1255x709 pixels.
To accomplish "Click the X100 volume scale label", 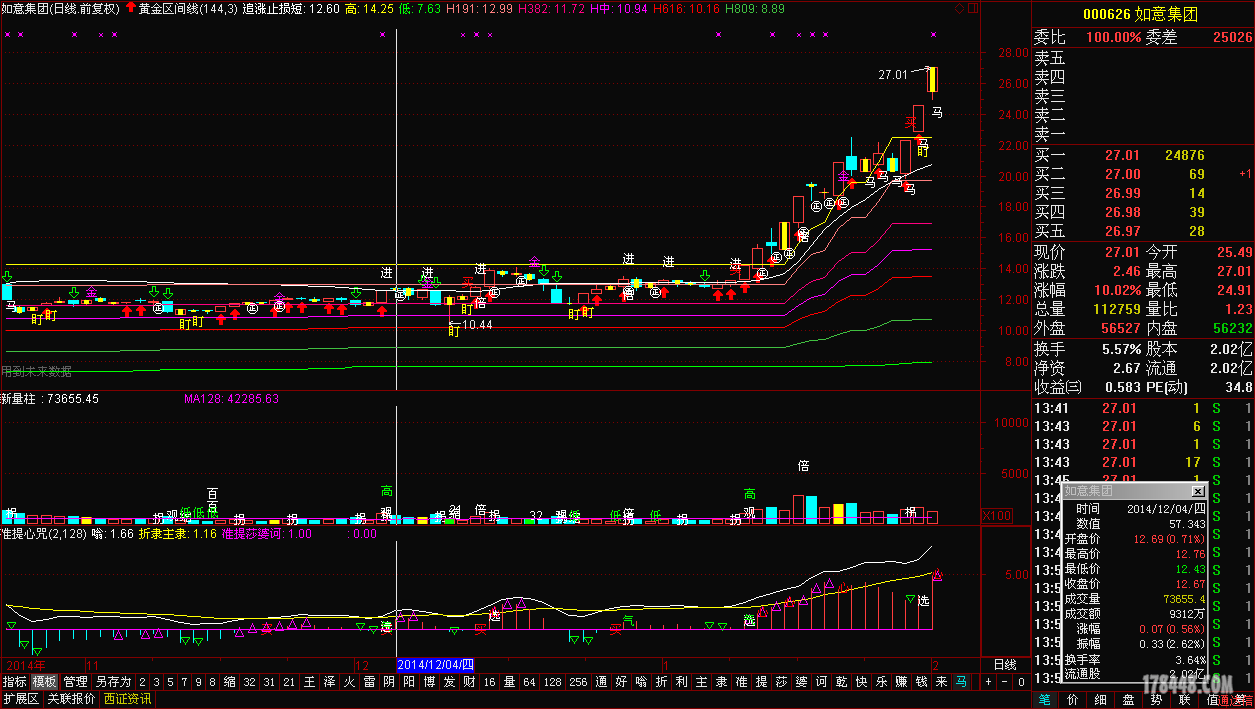I will (x=997, y=516).
